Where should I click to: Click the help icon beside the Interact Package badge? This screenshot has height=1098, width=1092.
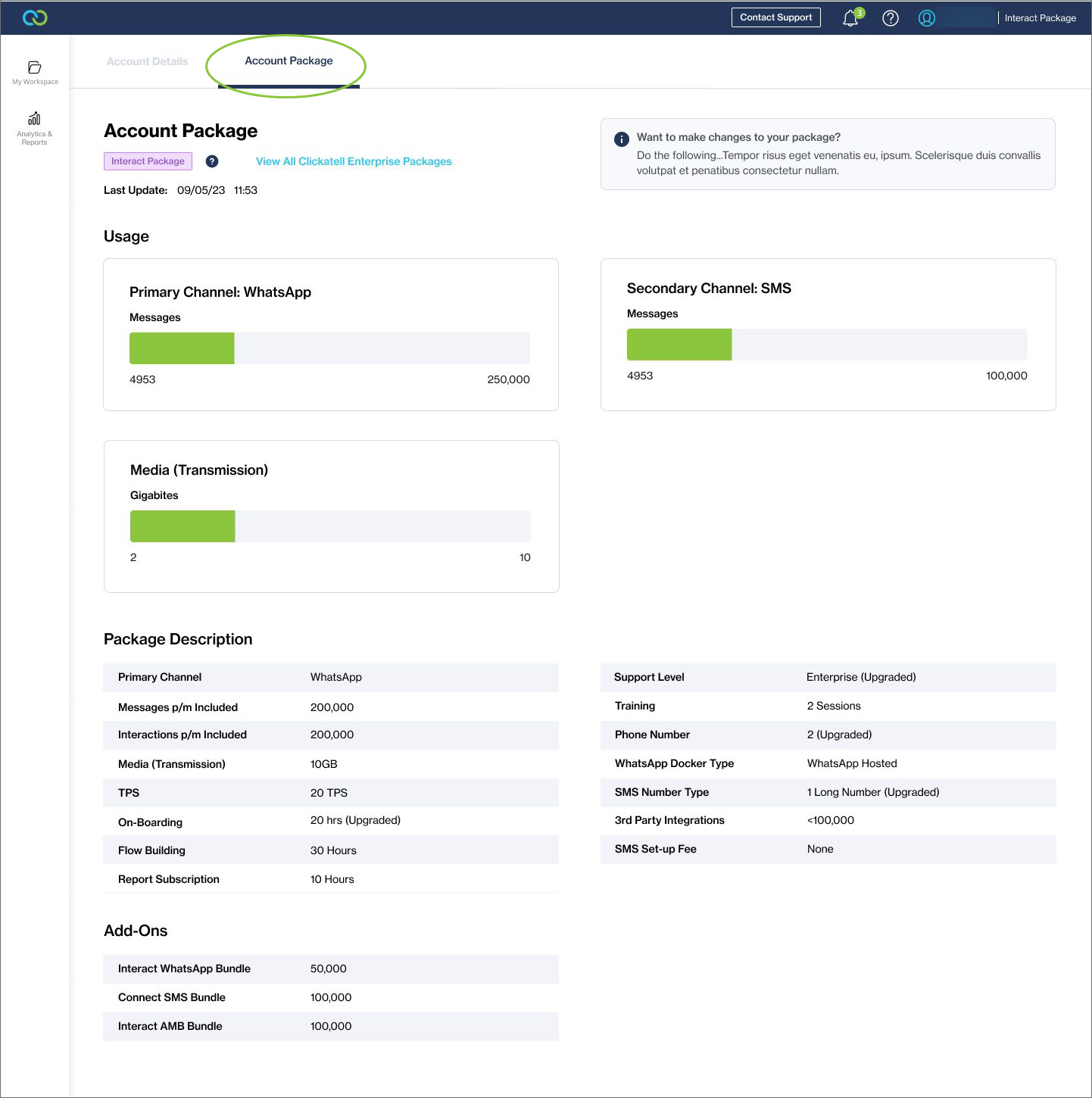pos(212,161)
